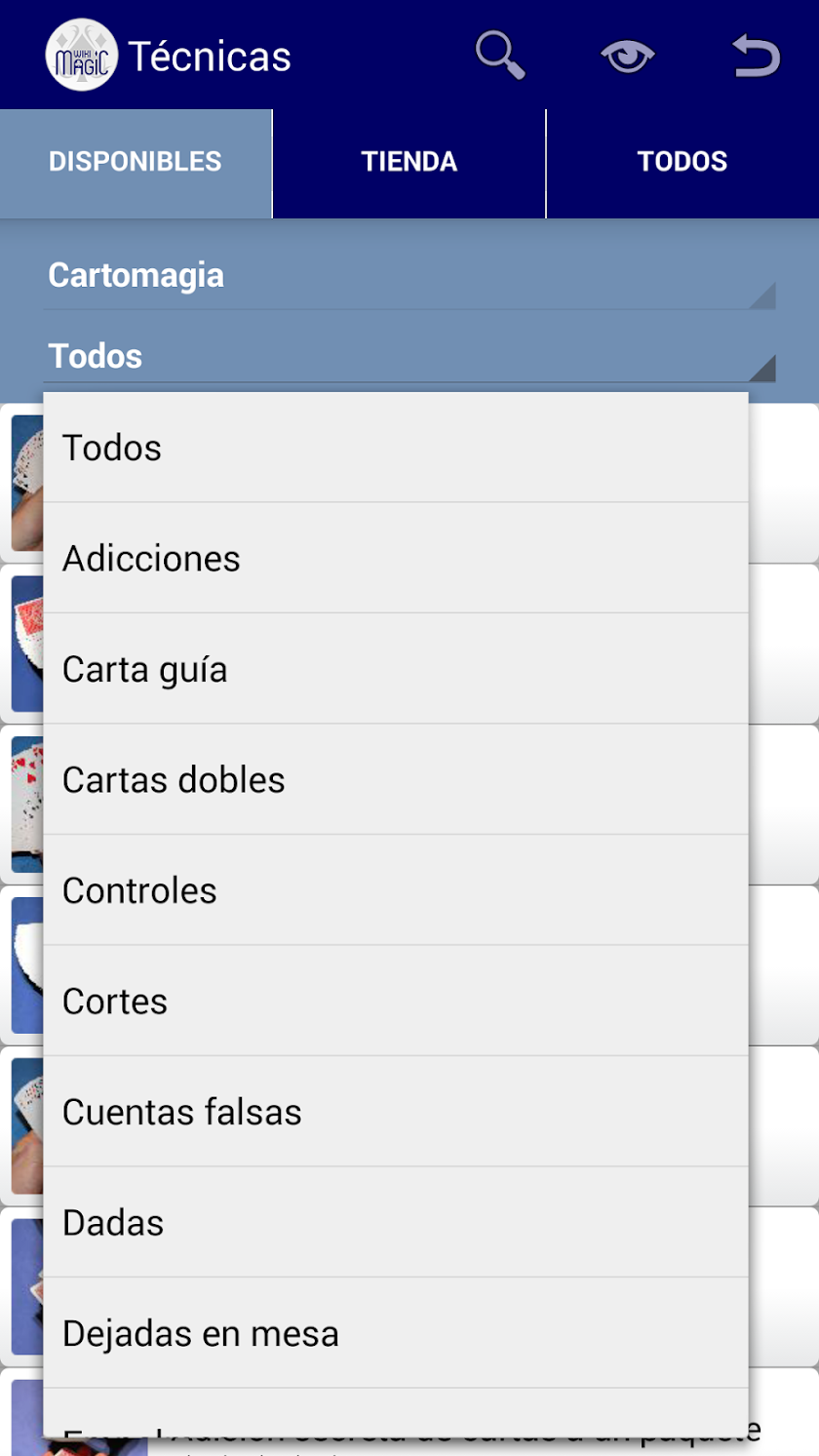Open search with the magnifier icon
819x1456 pixels.
pos(501,55)
